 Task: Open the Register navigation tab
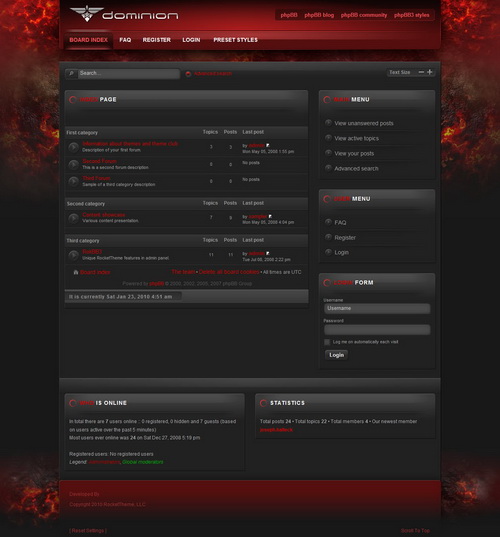[157, 40]
